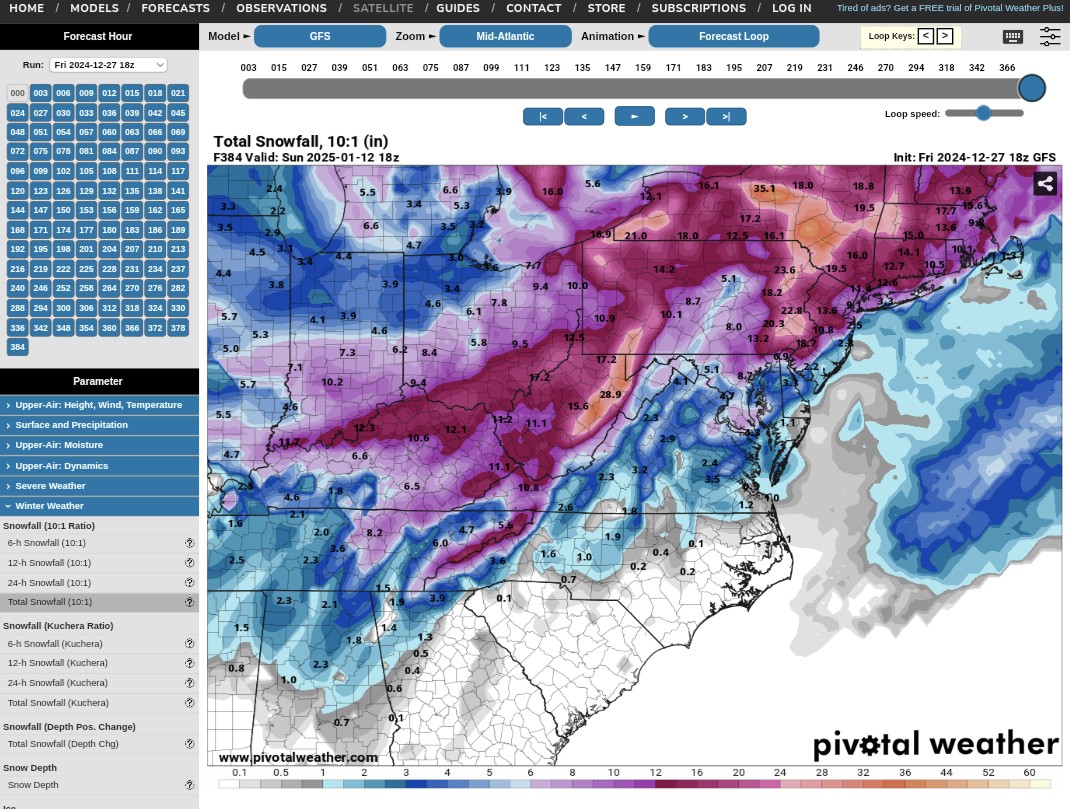The width and height of the screenshot is (1070, 809).
Task: Click help icon for Total Snowfall (Depth Chg)
Action: click(189, 744)
